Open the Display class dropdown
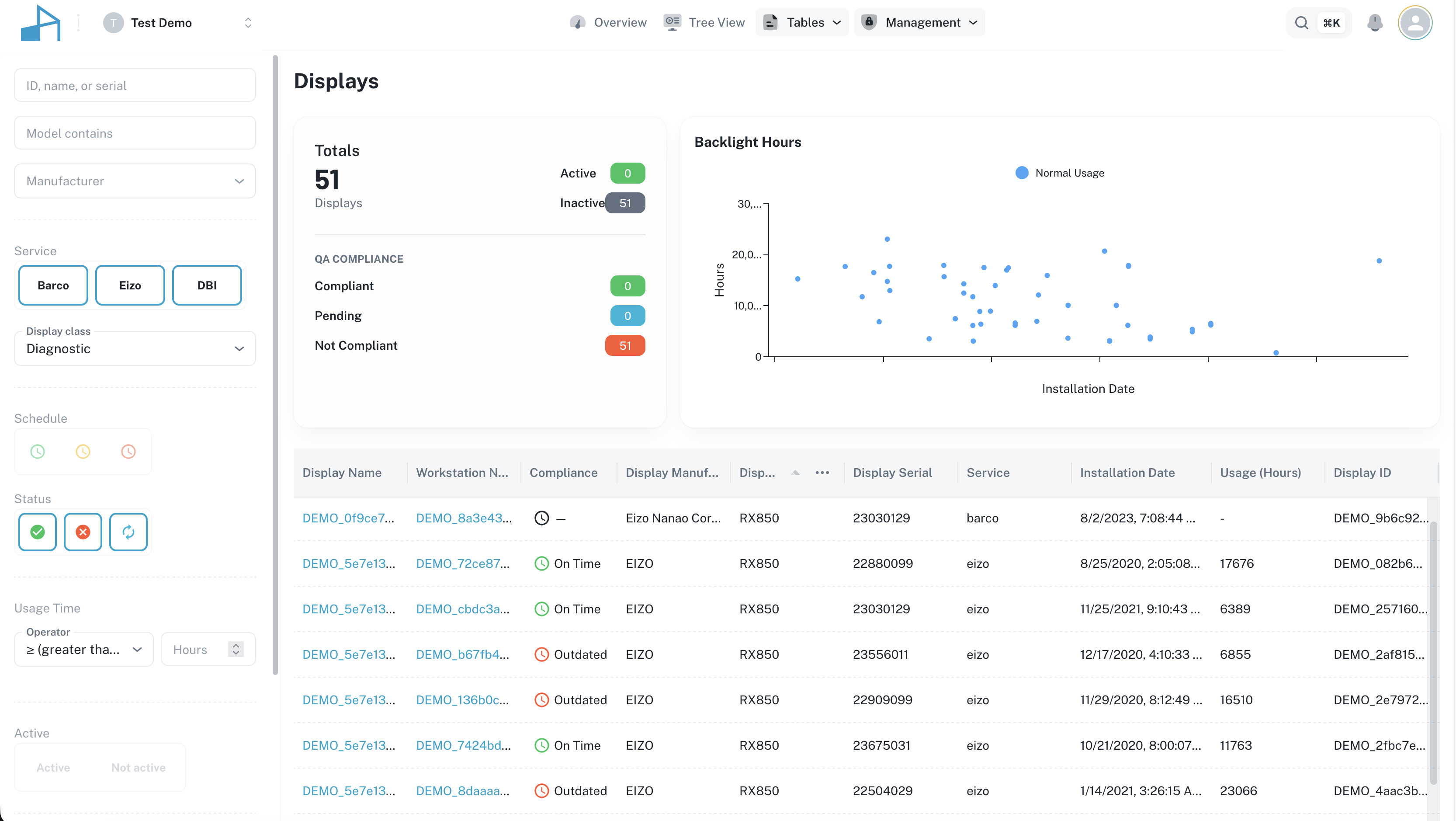 pos(135,349)
